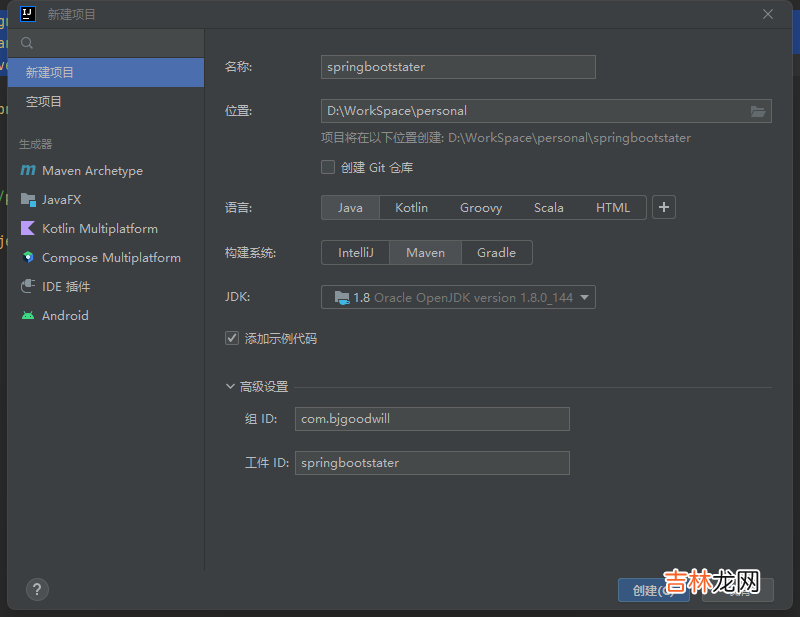The height and width of the screenshot is (617, 800).
Task: Click the folder browse icon in 位置 field
Action: 757,111
